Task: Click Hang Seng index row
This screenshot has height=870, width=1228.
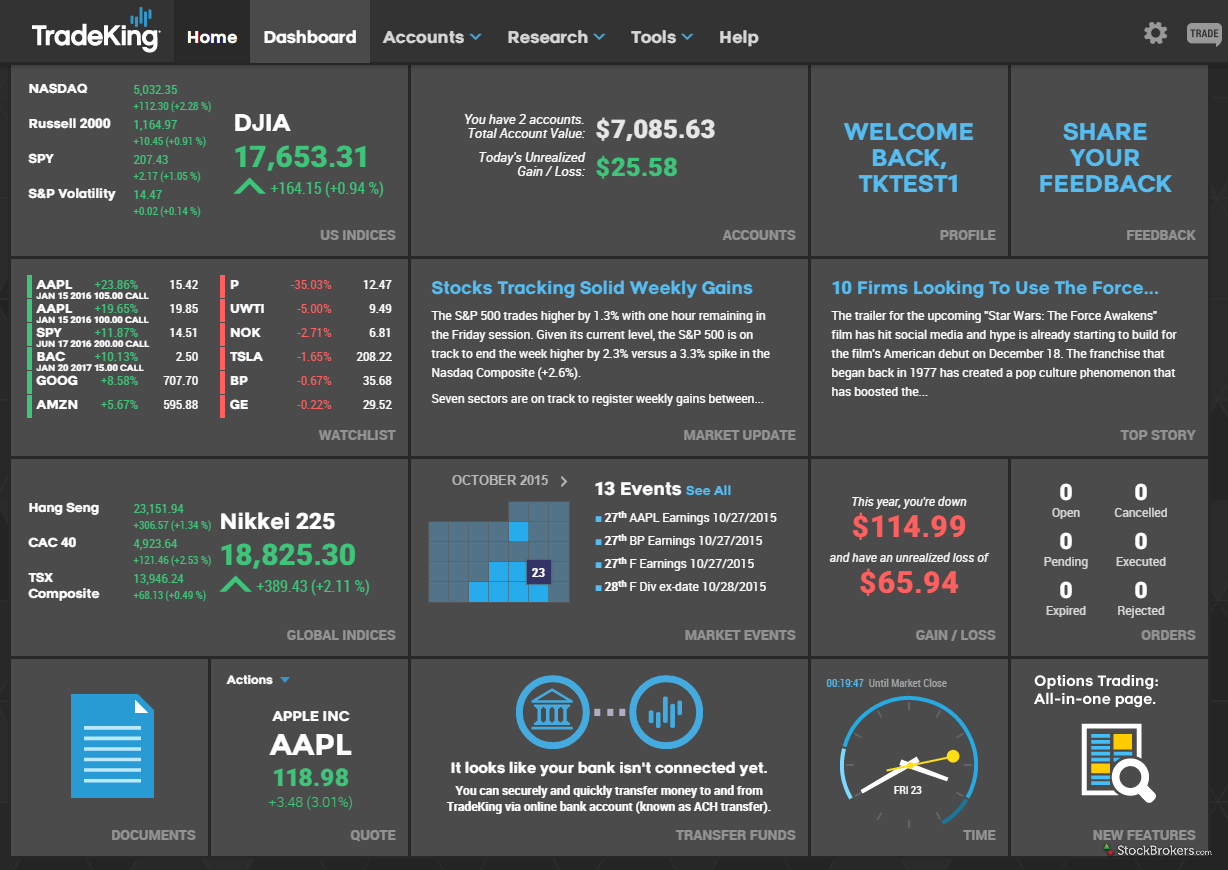Action: point(121,516)
